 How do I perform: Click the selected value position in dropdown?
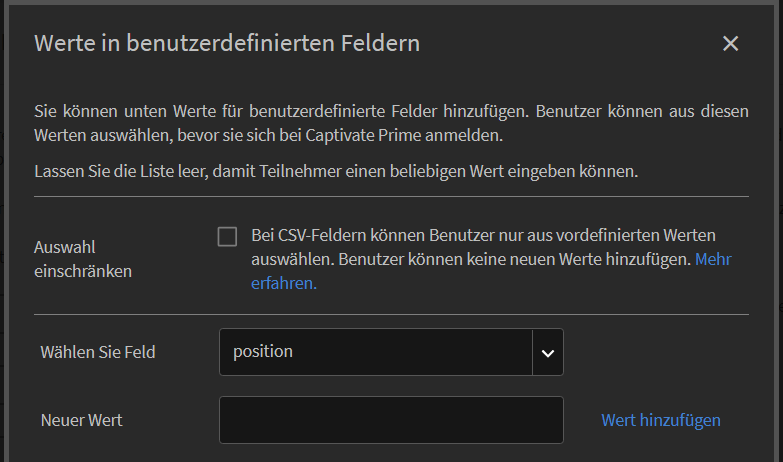(x=263, y=352)
